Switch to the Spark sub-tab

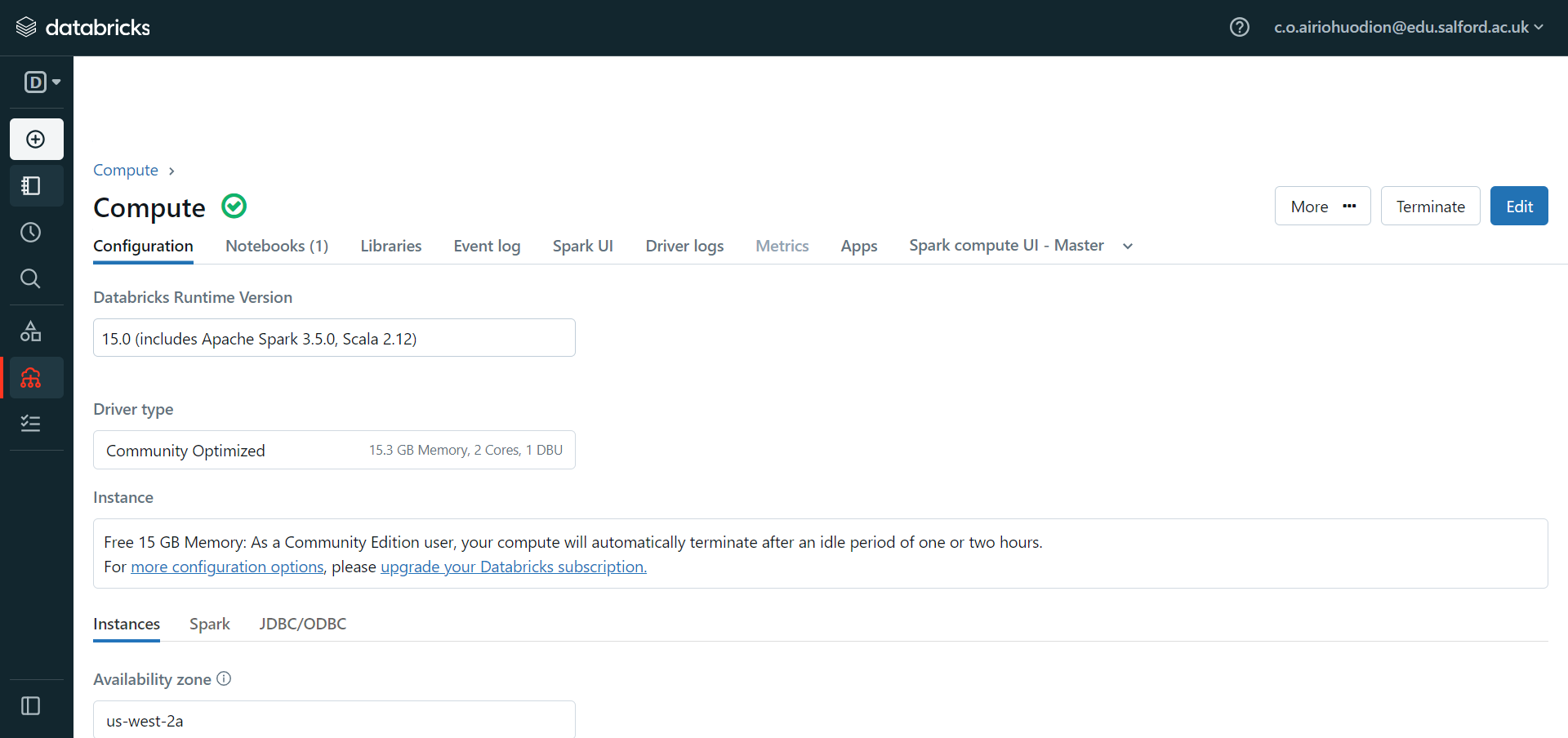coord(210,624)
